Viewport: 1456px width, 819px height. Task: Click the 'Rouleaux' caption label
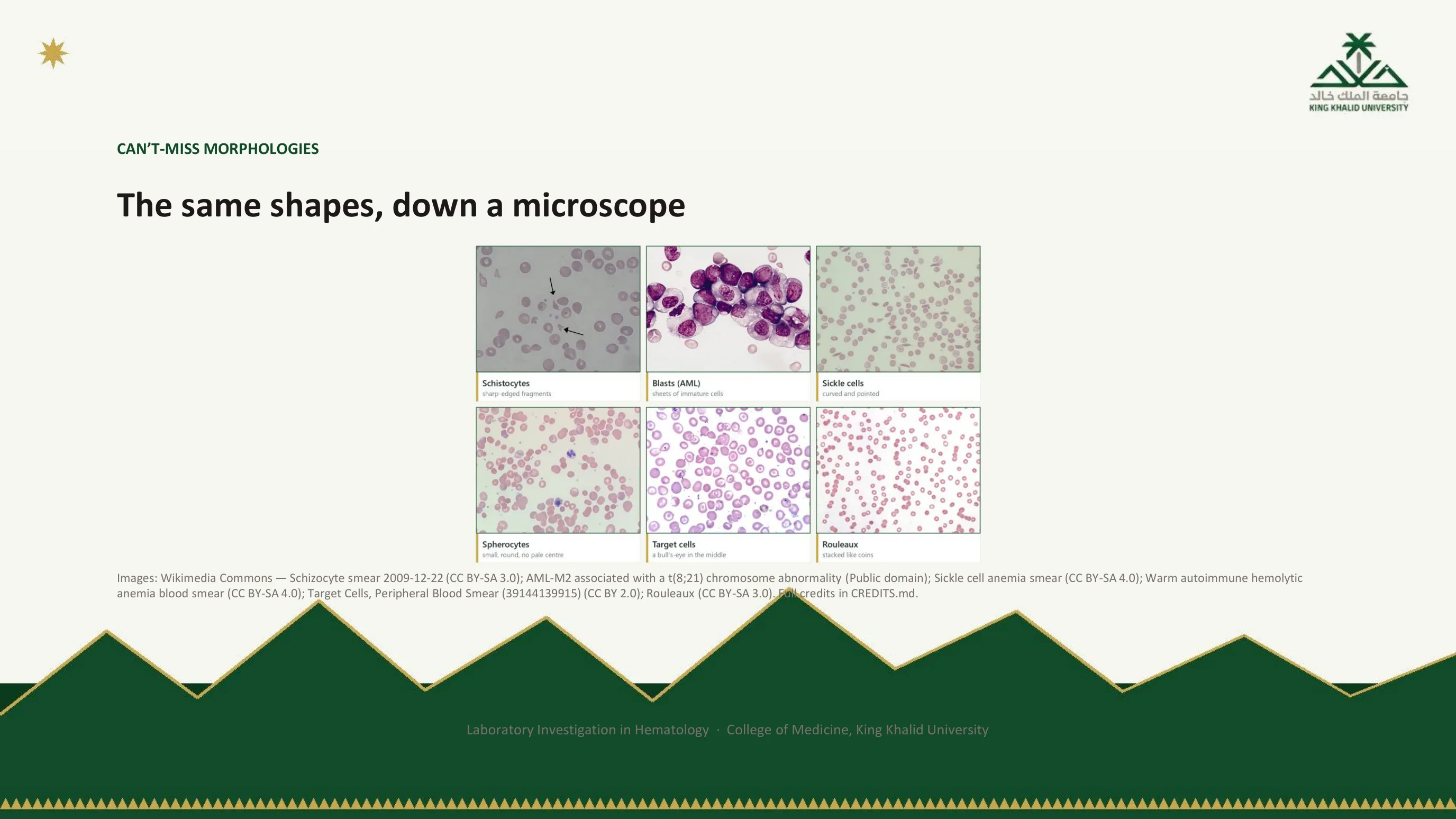tap(840, 544)
